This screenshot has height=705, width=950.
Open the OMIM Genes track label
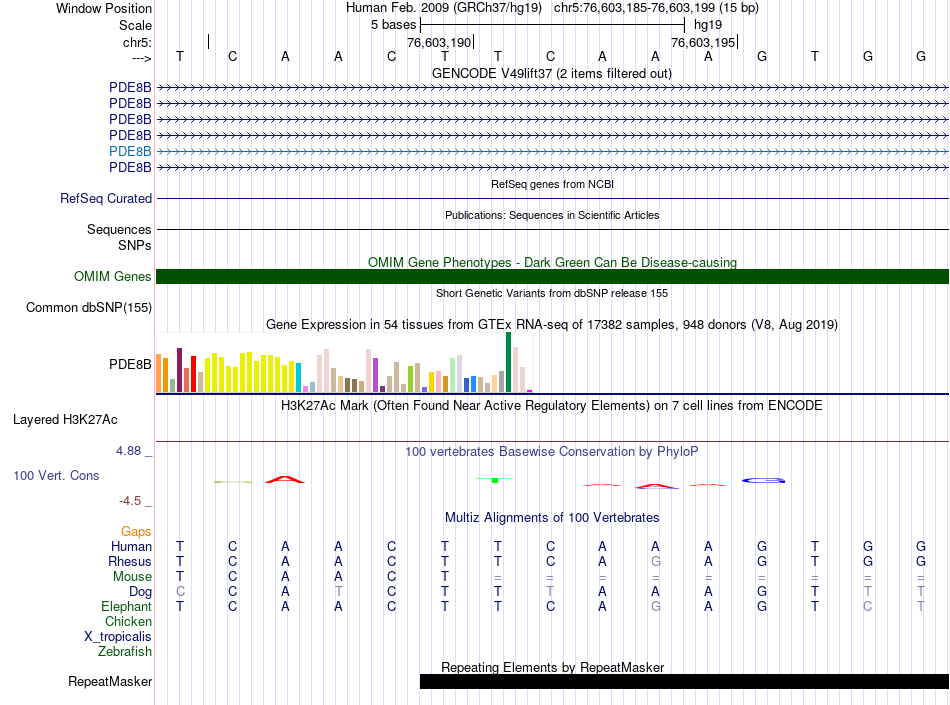click(113, 277)
